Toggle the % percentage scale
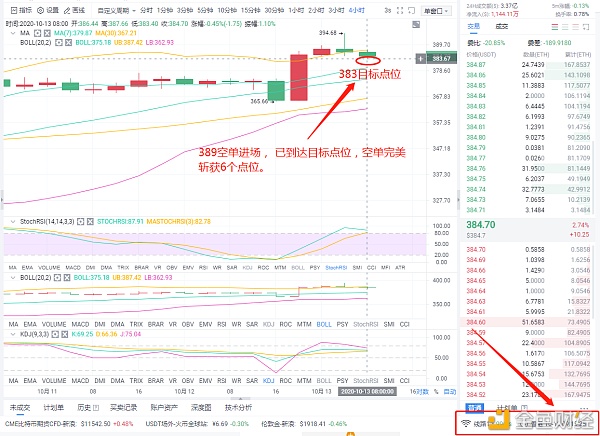Image resolution: width=600 pixels, height=436 pixels. pos(436,392)
